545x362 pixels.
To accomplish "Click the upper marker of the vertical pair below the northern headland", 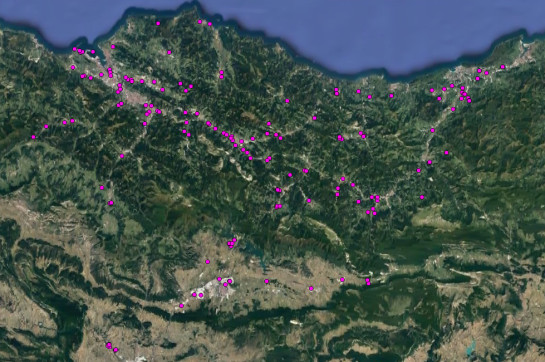I will point(221,72).
